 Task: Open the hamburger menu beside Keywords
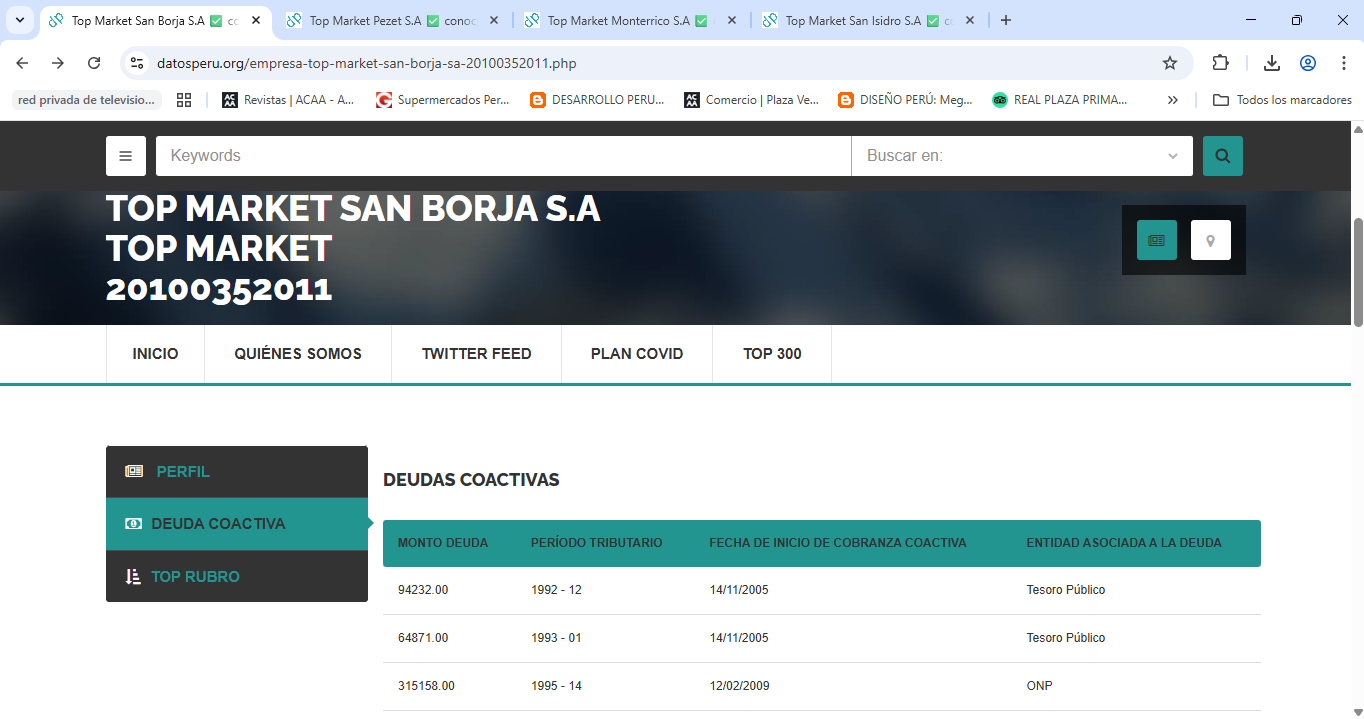click(126, 156)
